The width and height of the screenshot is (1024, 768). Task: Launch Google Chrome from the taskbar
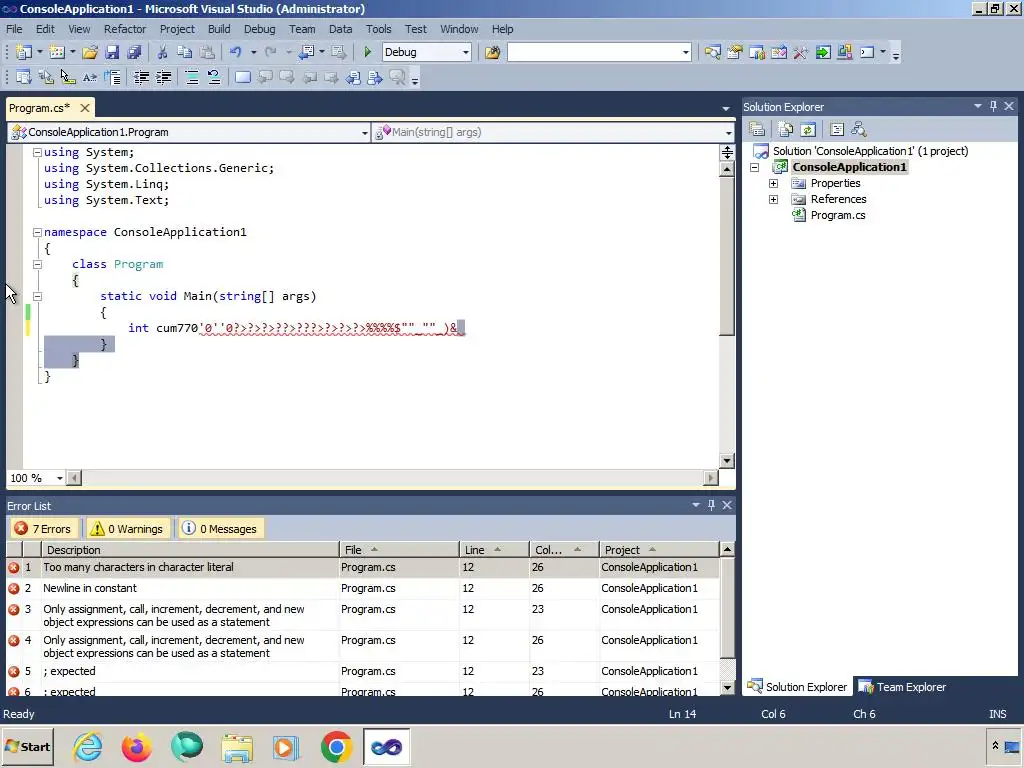(336, 746)
